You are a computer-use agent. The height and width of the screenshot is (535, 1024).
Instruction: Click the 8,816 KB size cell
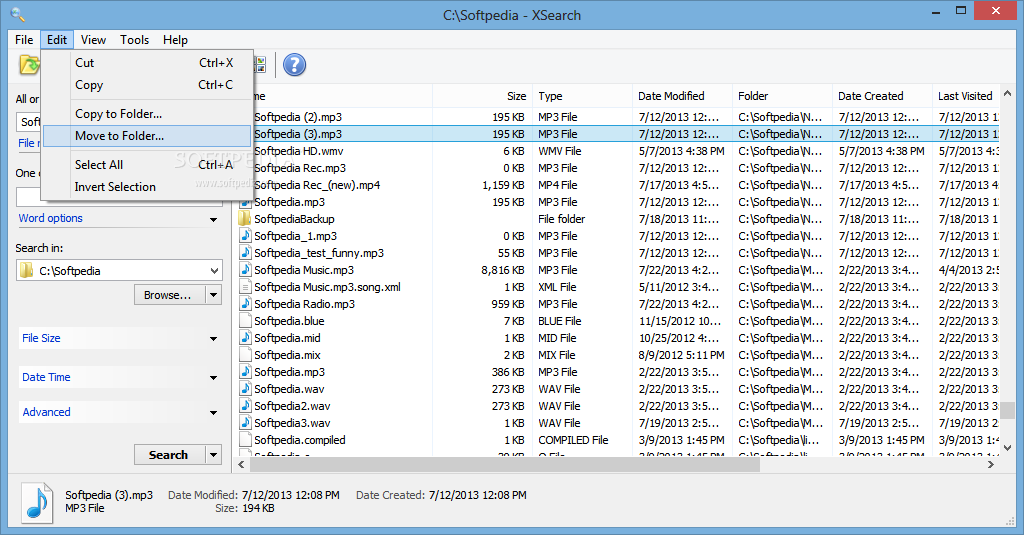pos(503,270)
